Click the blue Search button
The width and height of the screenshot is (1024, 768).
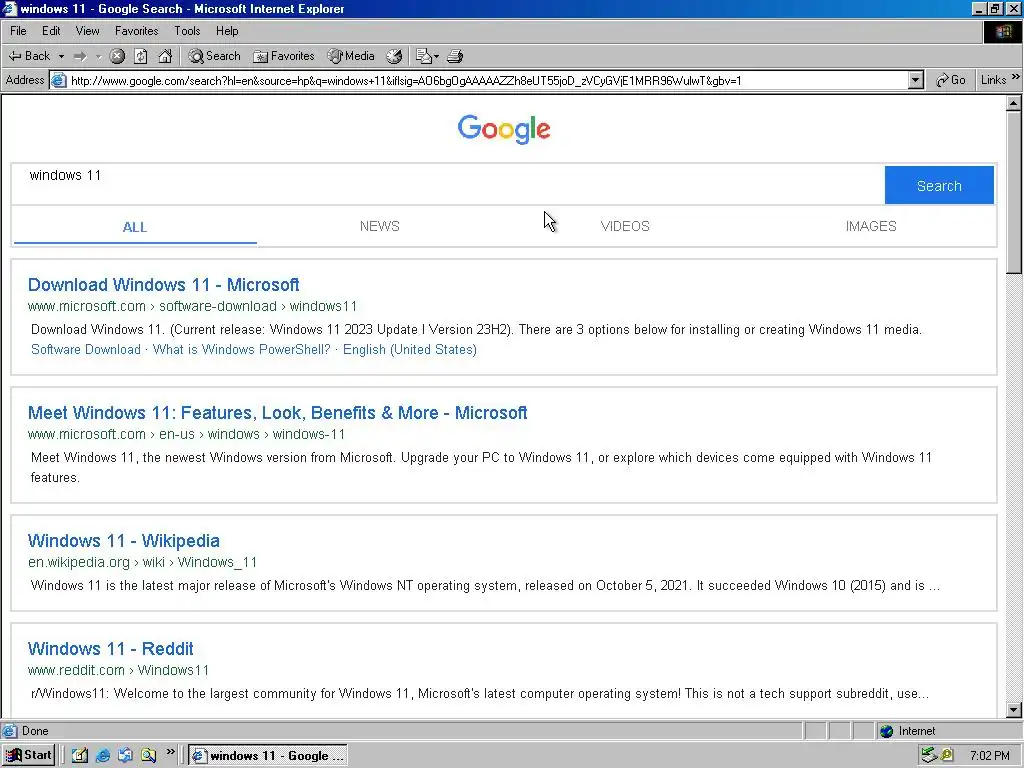click(x=939, y=185)
